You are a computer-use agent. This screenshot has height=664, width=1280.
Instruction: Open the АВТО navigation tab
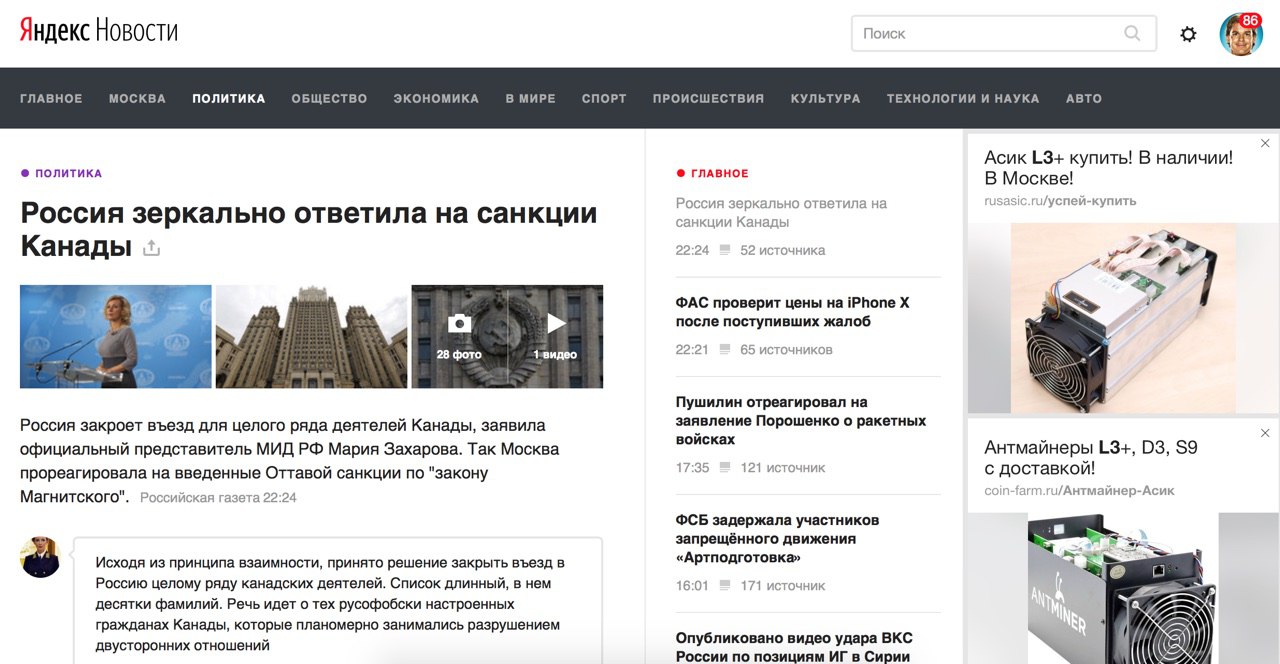click(x=1084, y=98)
